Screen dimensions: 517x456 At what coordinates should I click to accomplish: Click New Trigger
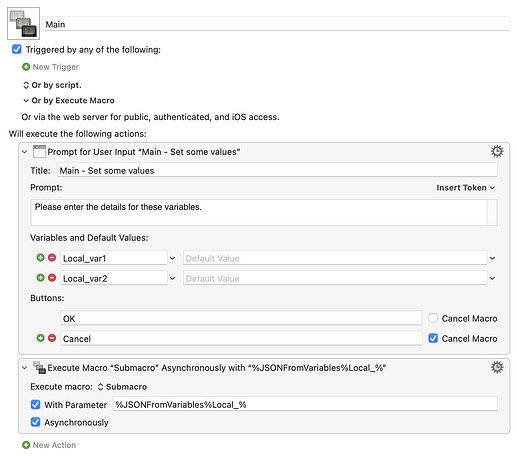(50, 67)
